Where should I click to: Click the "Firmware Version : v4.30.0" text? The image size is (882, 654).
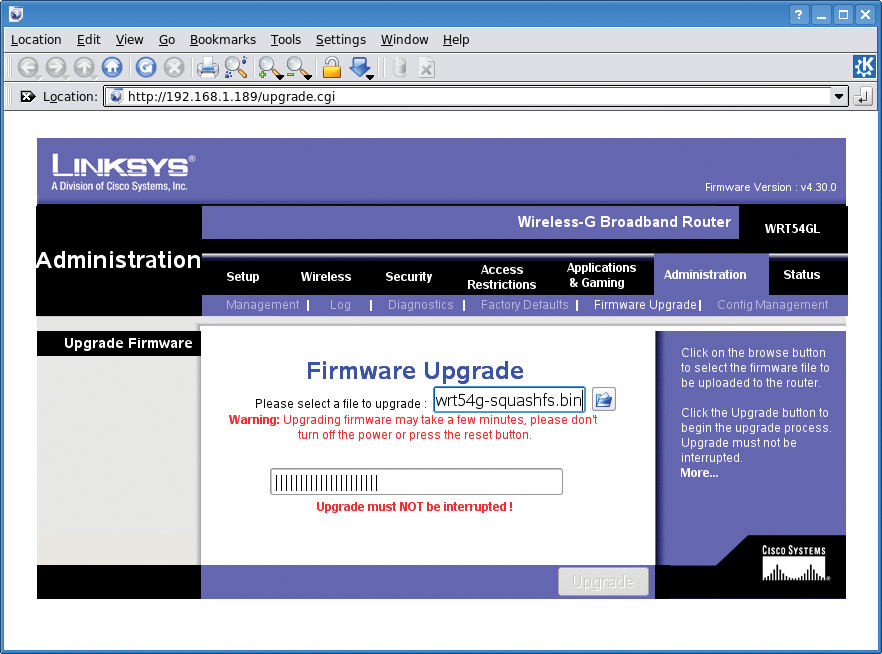pos(771,187)
